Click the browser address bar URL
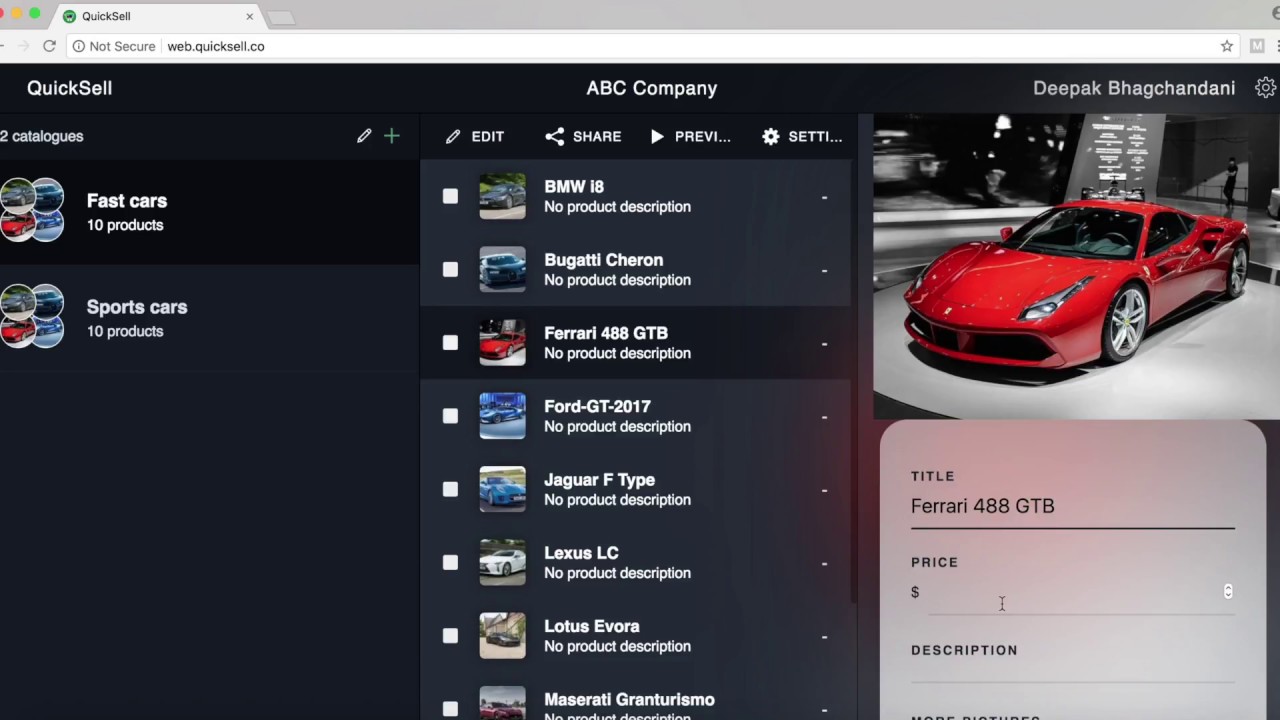 216,46
